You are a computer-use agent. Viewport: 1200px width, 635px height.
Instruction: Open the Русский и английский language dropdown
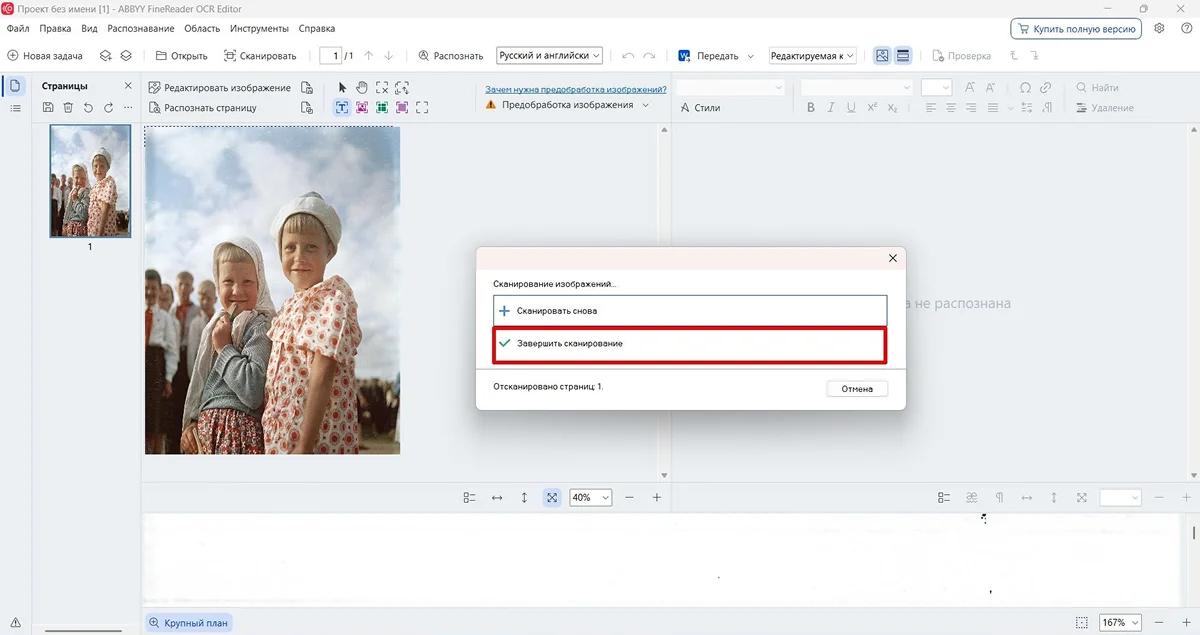click(550, 56)
